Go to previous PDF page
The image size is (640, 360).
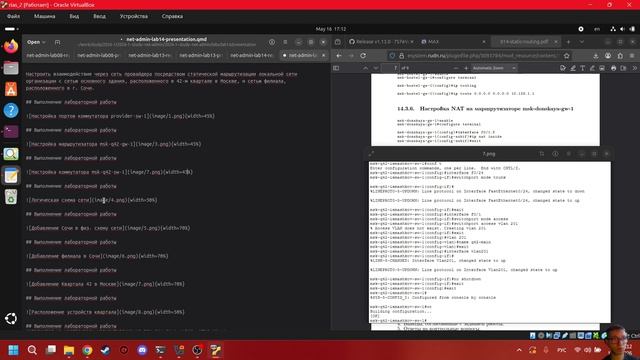pyautogui.click(x=366, y=68)
